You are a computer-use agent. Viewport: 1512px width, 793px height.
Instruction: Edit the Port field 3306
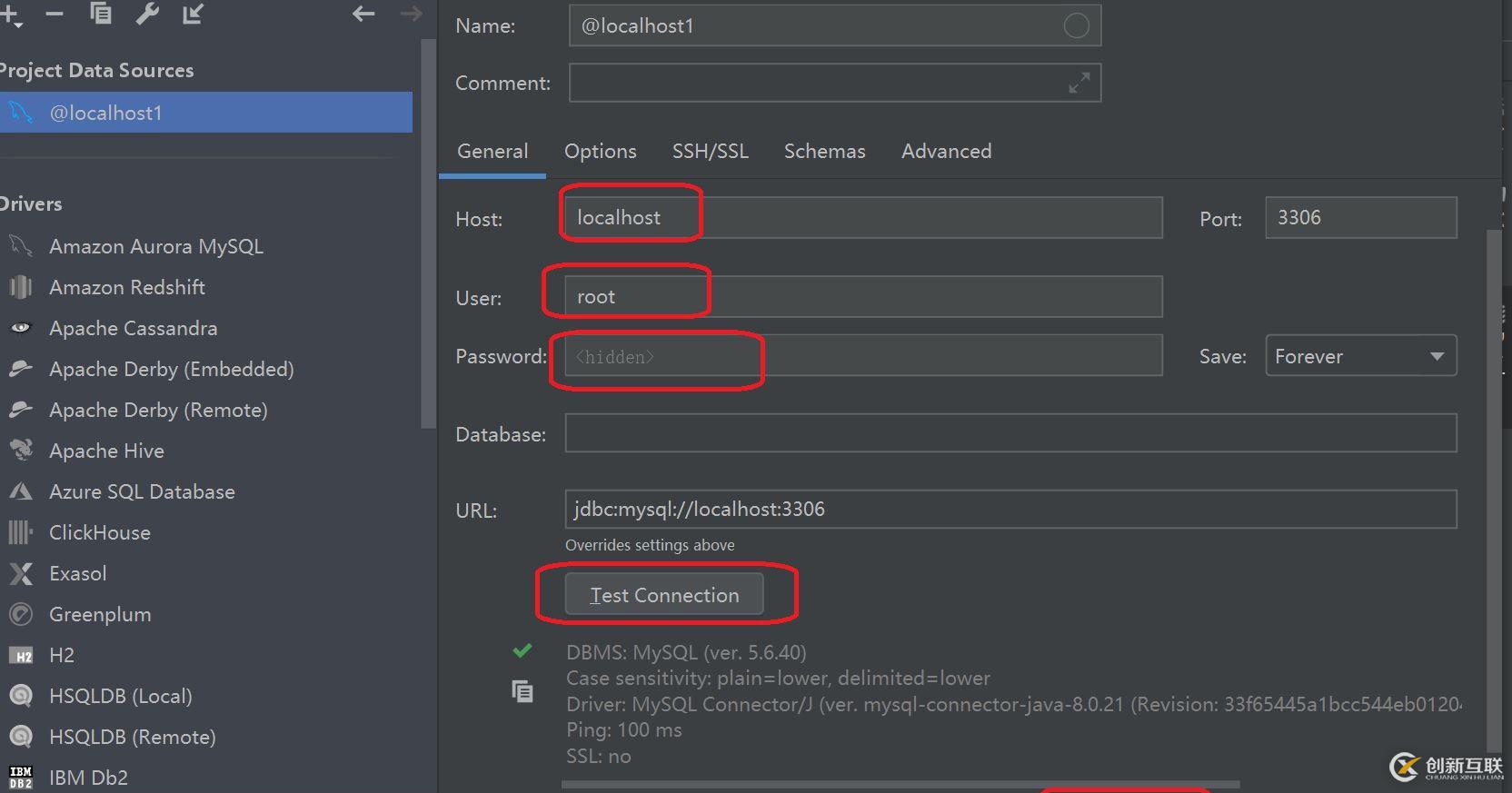1361,218
